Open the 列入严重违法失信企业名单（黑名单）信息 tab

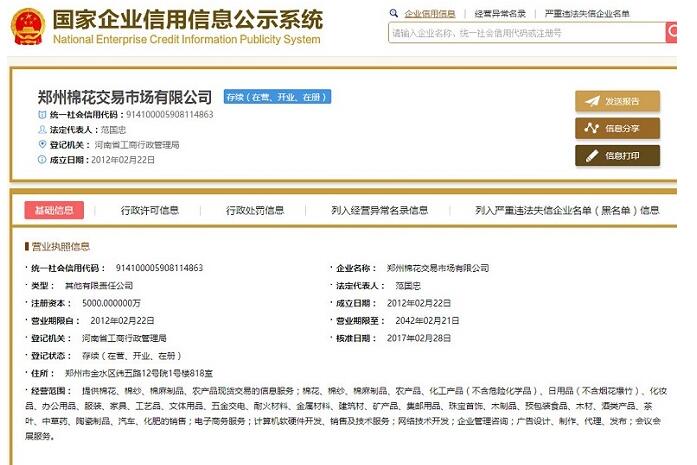pyautogui.click(x=567, y=210)
